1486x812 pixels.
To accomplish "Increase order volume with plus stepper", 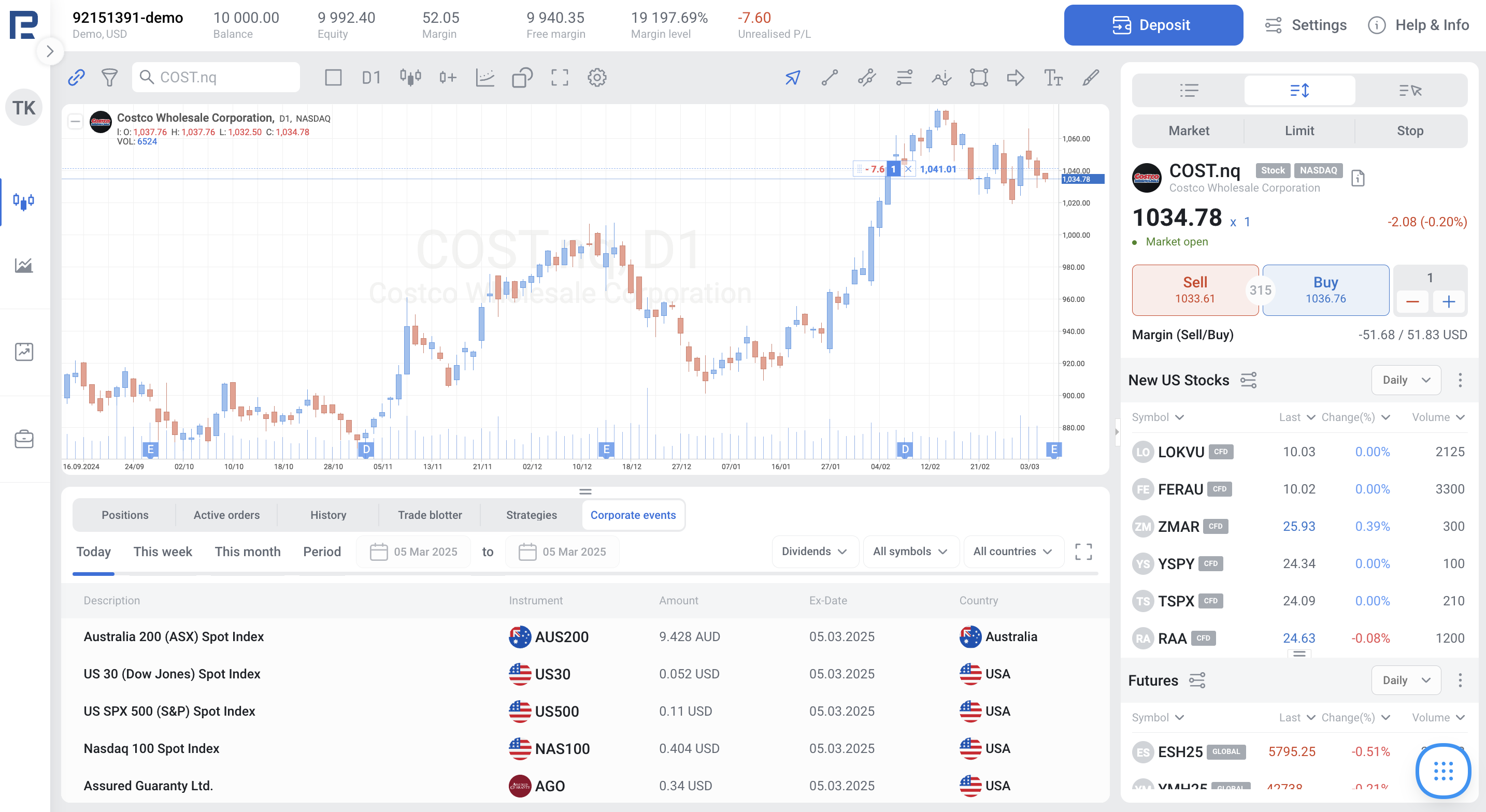I will pyautogui.click(x=1448, y=301).
